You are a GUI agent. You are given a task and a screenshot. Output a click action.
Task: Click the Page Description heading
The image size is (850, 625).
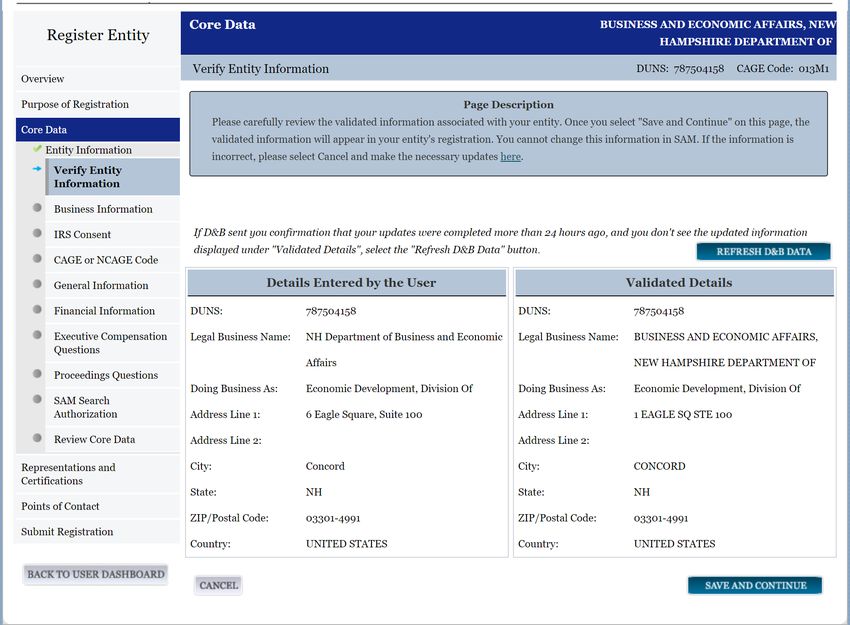tap(508, 105)
